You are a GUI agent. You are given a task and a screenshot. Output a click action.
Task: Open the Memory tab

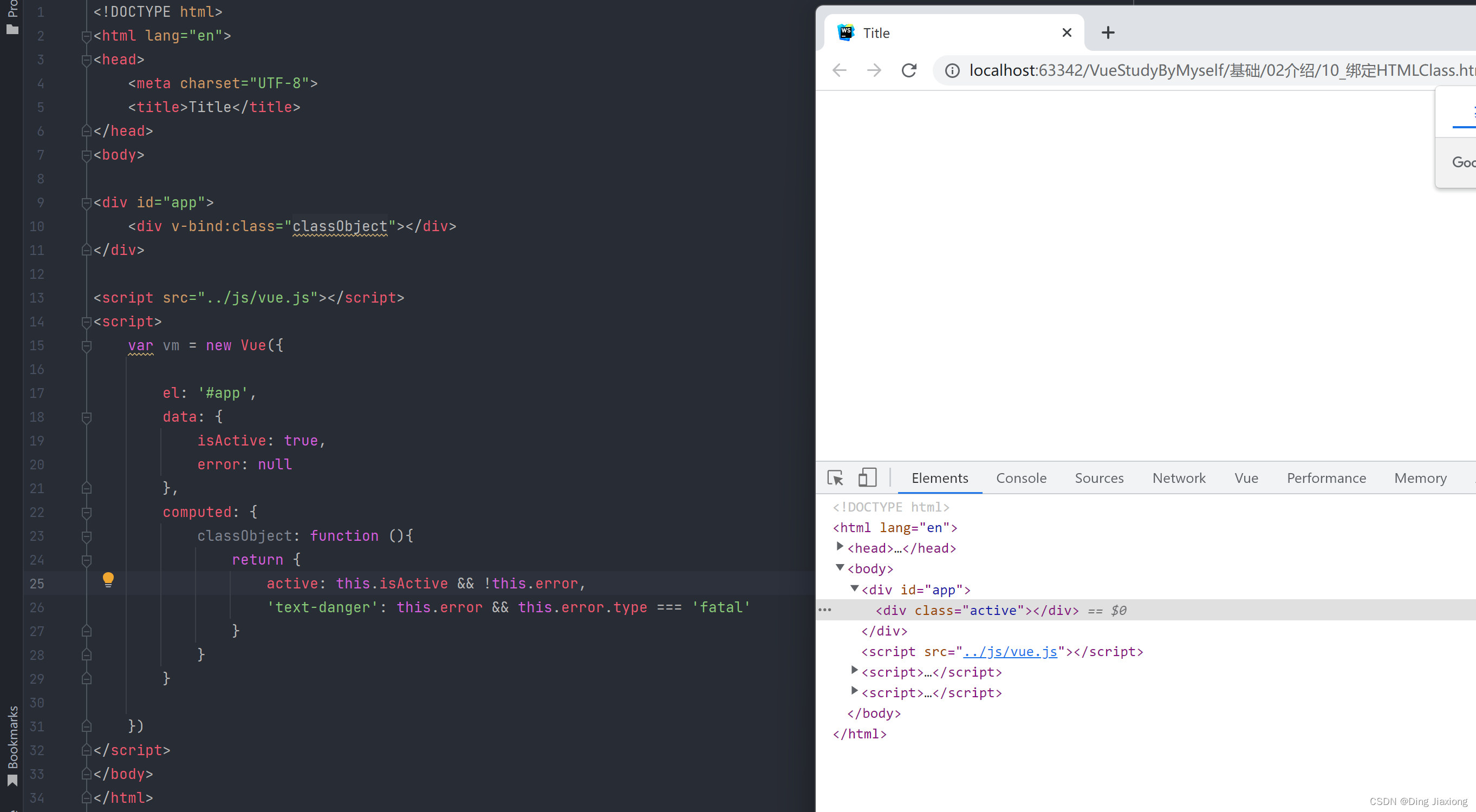pos(1420,477)
